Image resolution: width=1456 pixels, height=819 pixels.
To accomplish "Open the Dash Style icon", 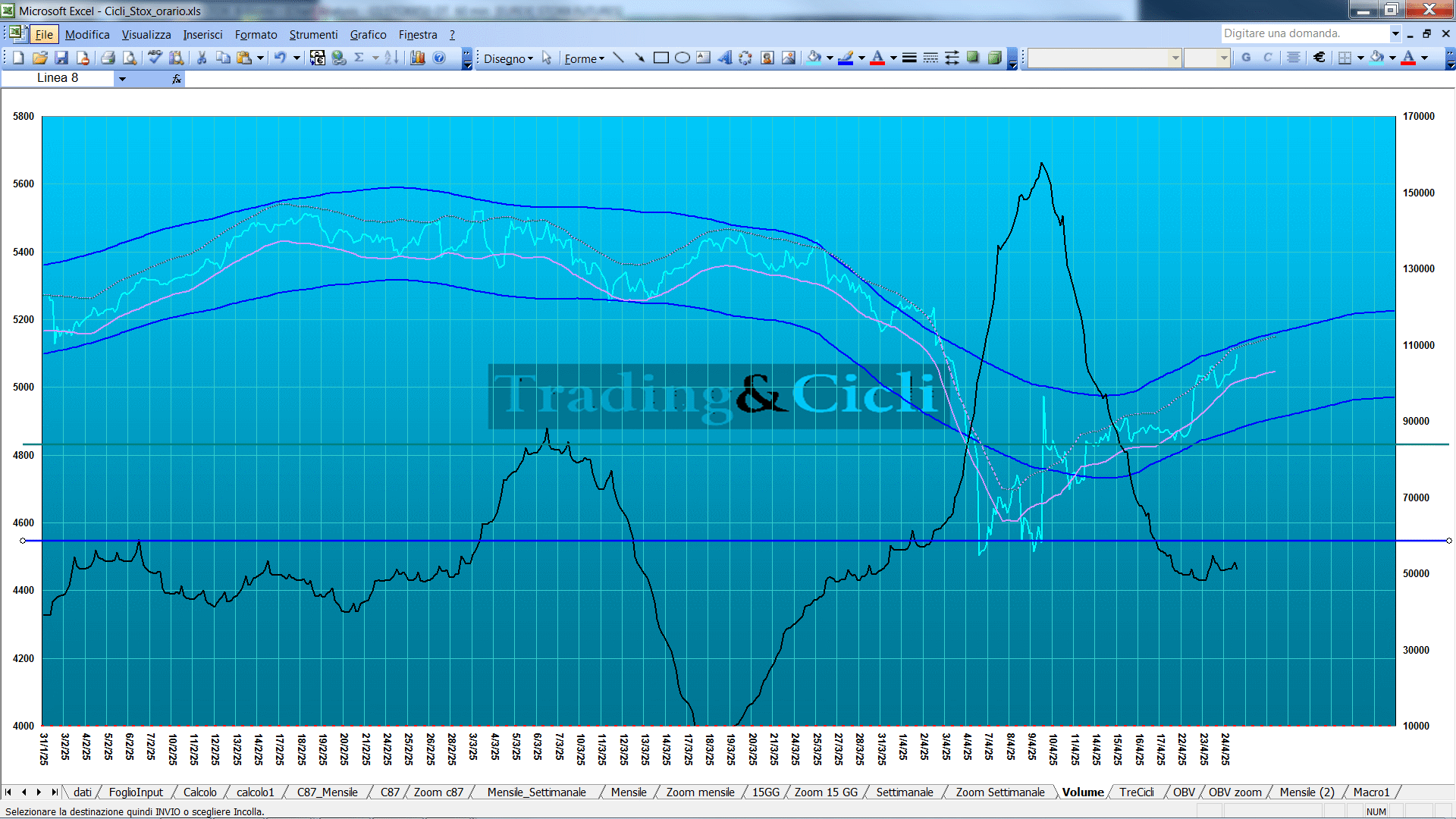I will 930,58.
